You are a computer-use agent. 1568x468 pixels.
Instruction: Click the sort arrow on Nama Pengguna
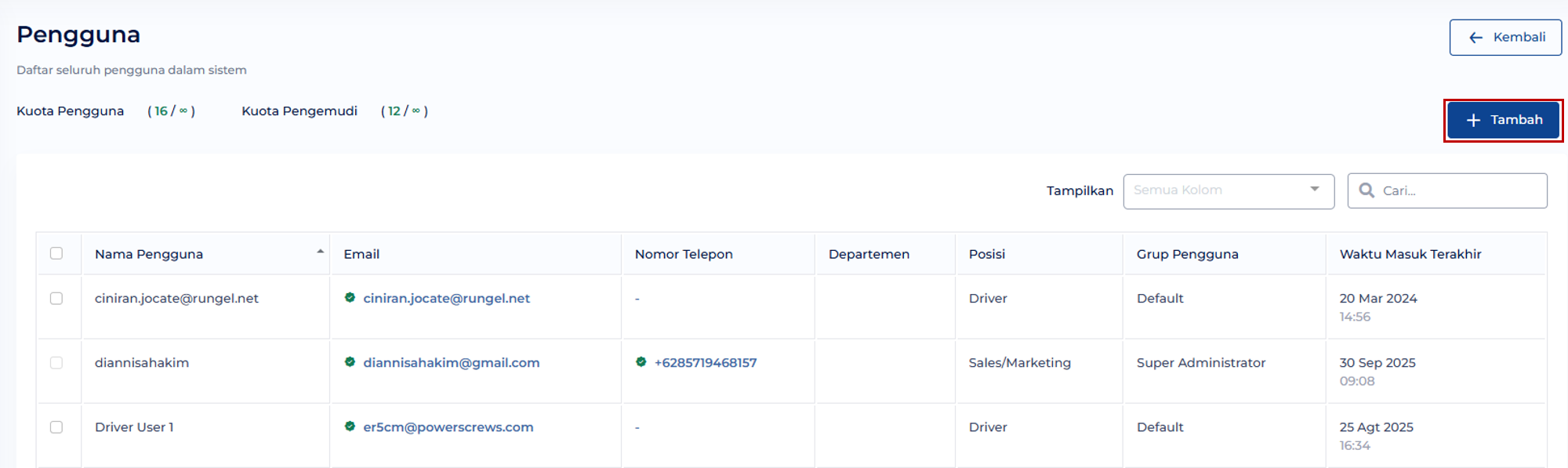[320, 252]
